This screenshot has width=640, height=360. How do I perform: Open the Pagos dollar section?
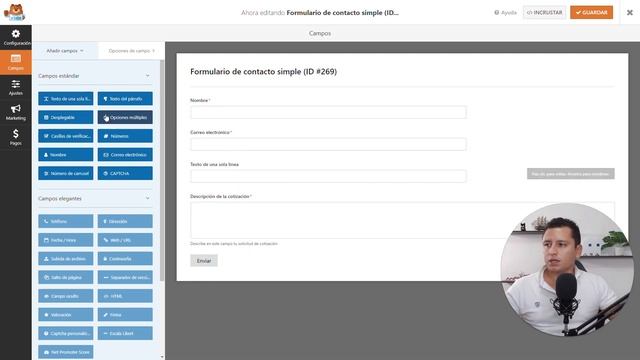pyautogui.click(x=16, y=137)
